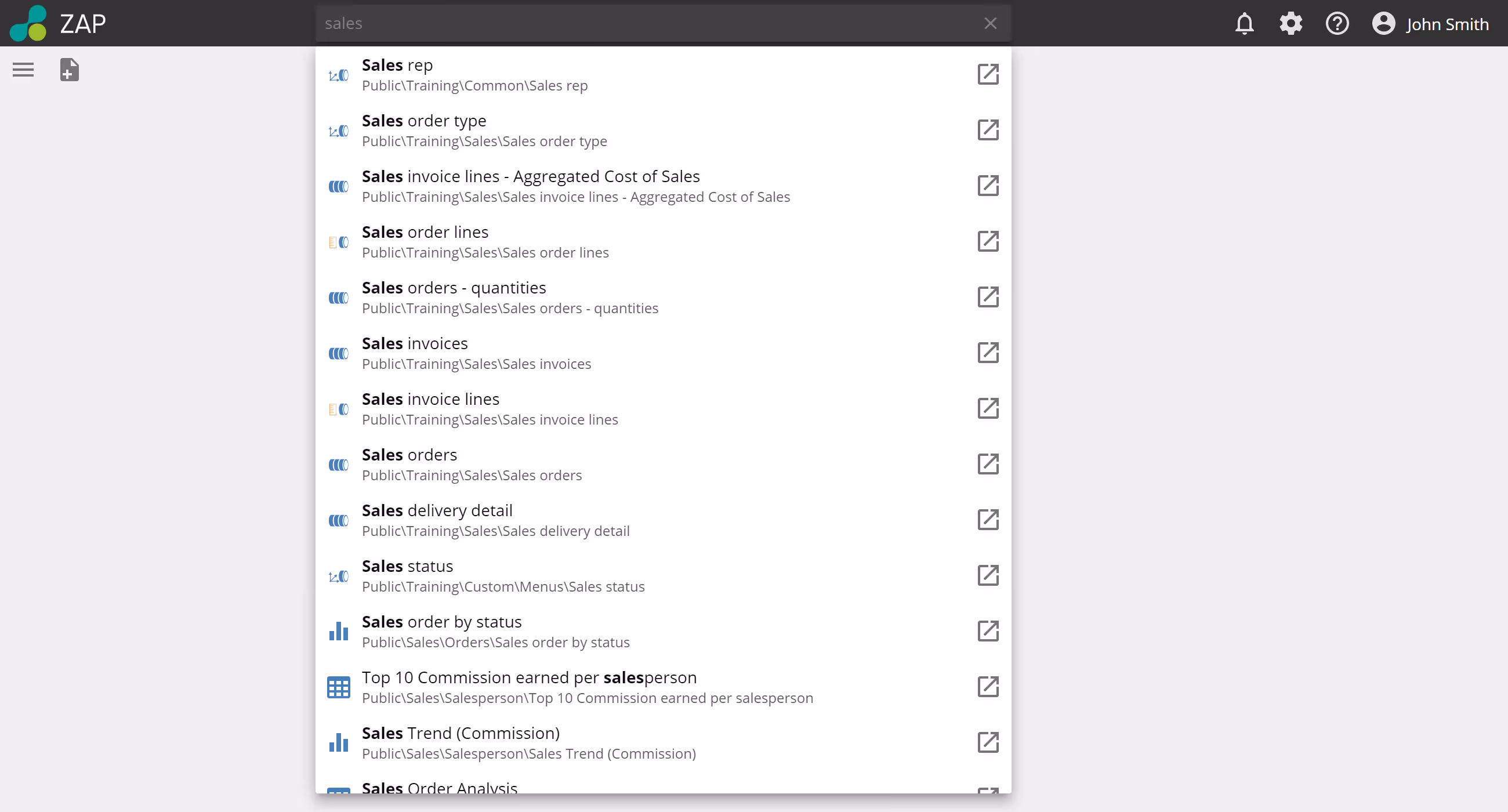
Task: Choose the Sales delivery detail result
Action: pyautogui.click(x=437, y=510)
